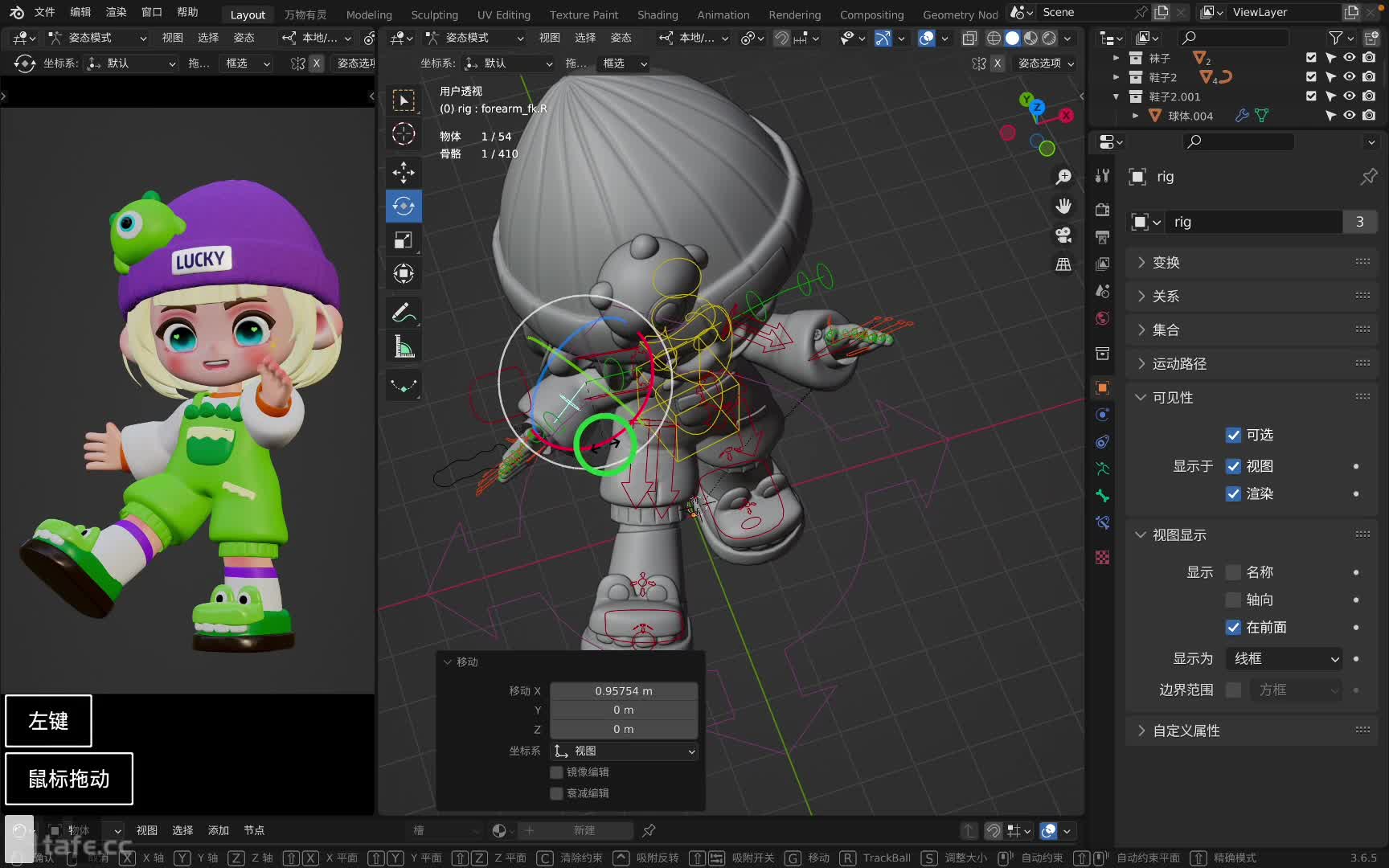Image resolution: width=1389 pixels, height=868 pixels.
Task: Expand the 自定义属性 custom properties panel
Action: 1252,731
